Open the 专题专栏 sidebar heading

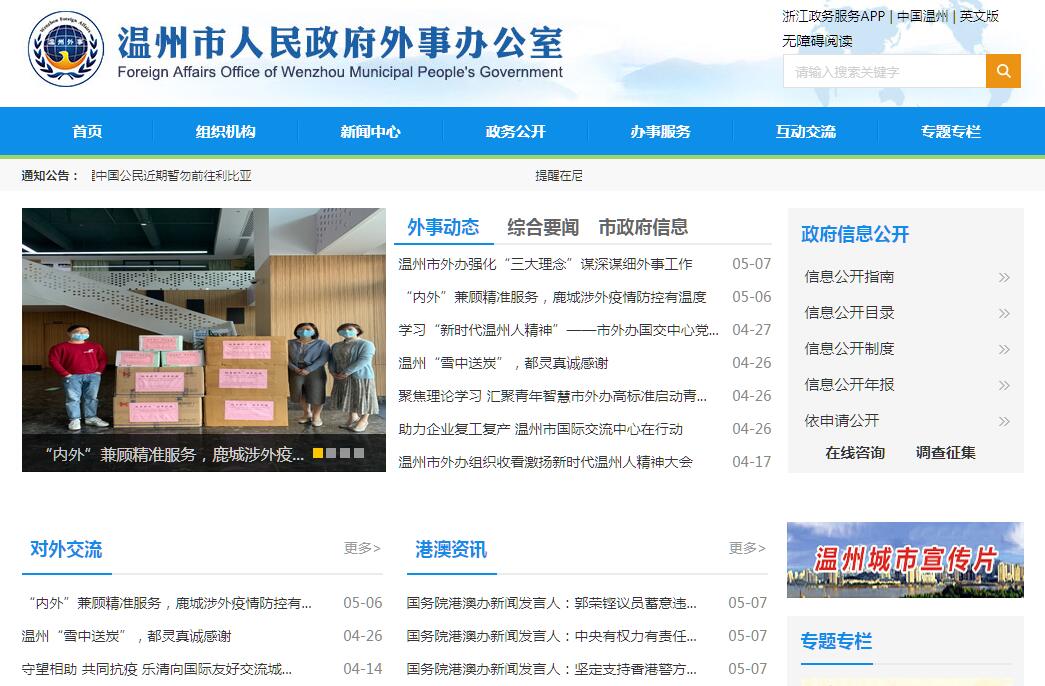pos(836,641)
